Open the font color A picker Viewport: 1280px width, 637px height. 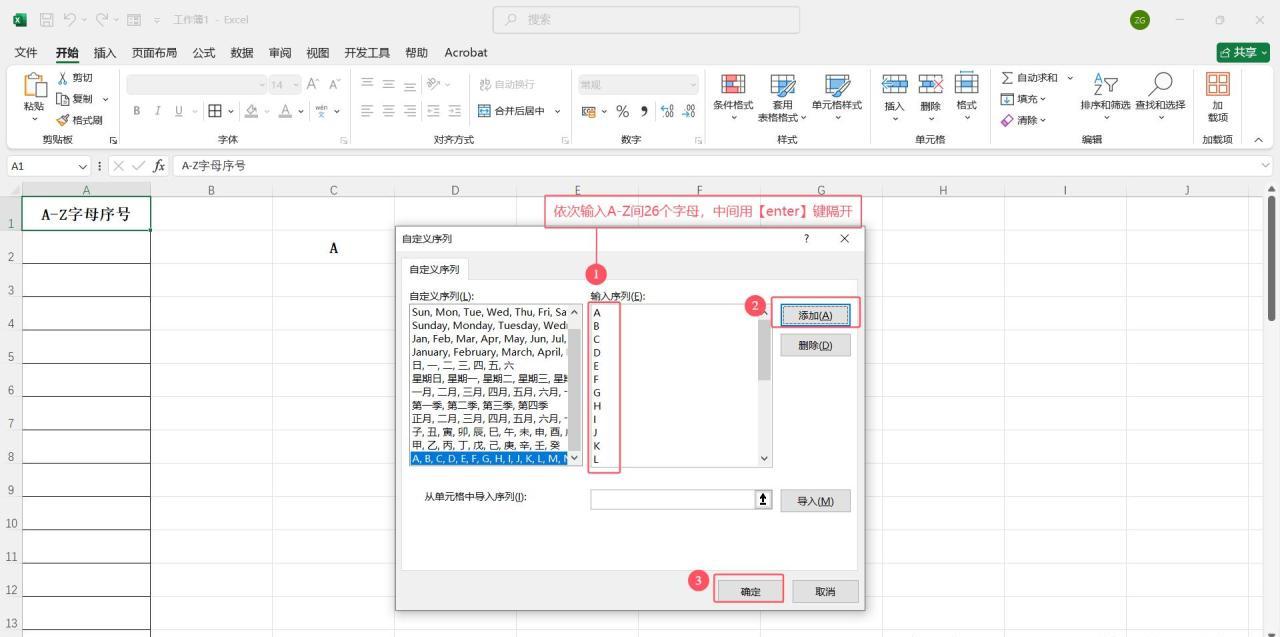point(285,111)
